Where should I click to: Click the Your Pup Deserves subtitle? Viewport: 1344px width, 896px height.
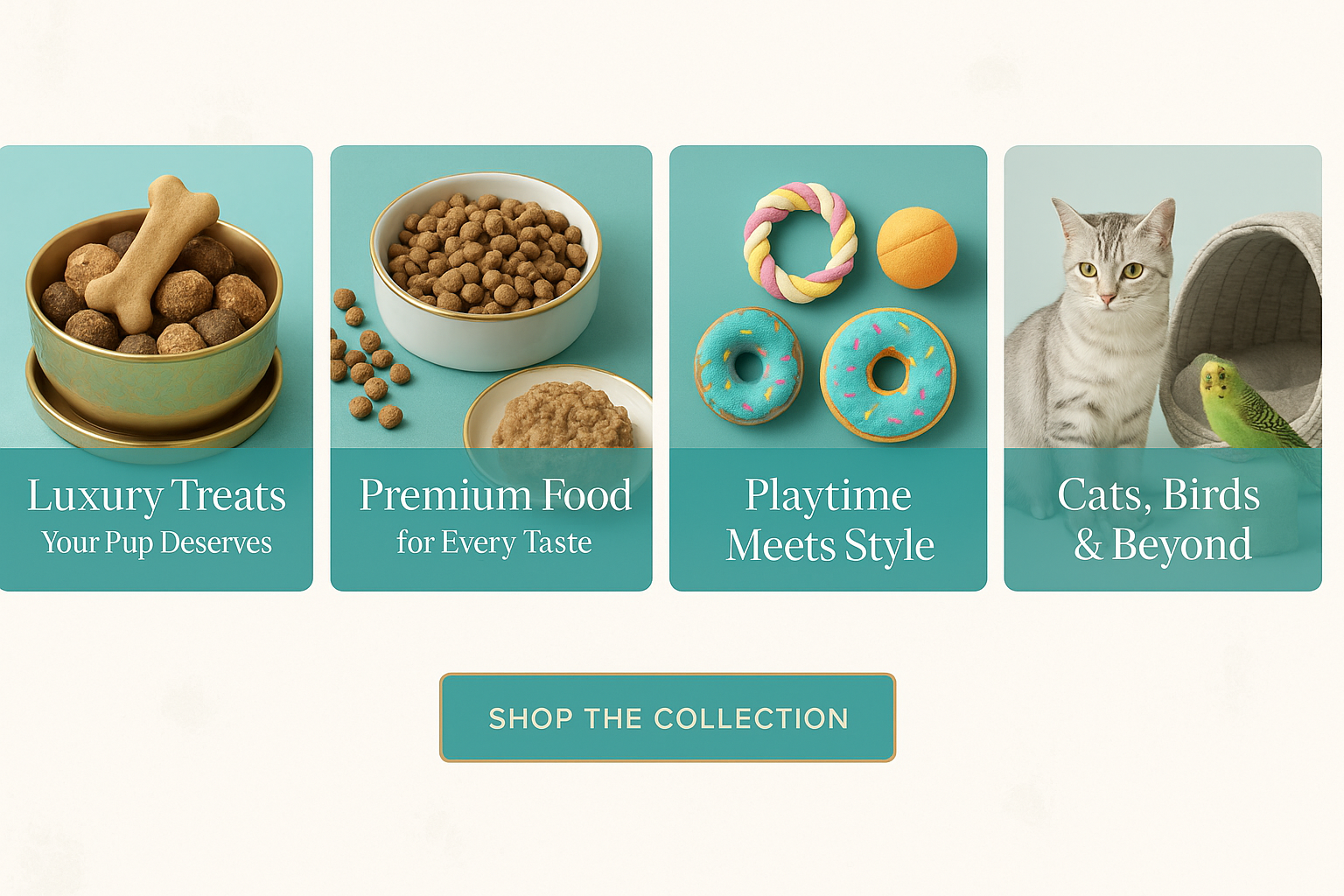157,543
